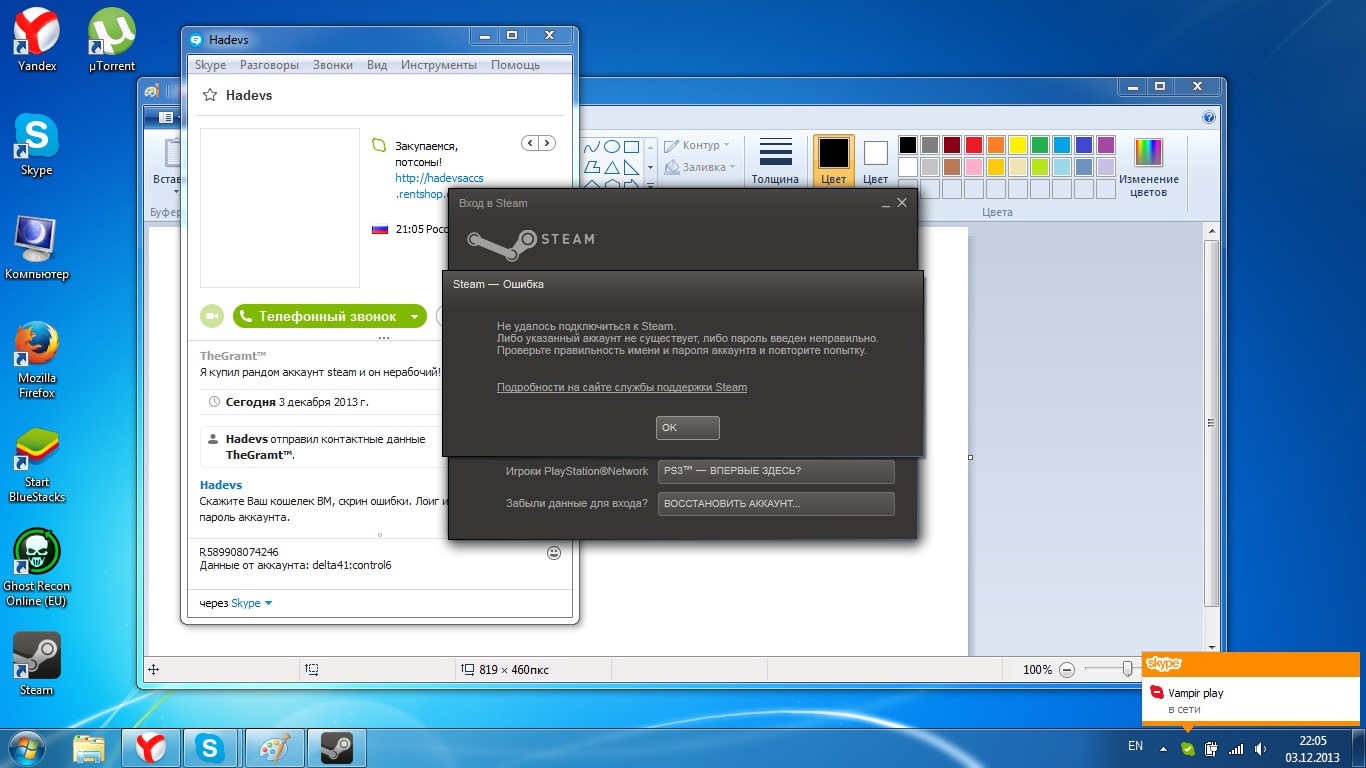Open Paint help question mark icon

click(1208, 117)
